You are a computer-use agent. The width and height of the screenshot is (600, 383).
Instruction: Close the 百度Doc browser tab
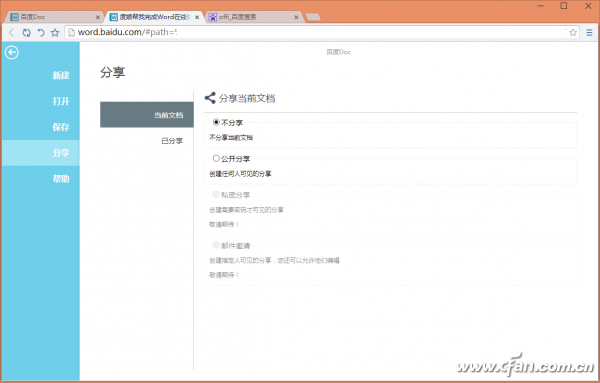(98, 17)
